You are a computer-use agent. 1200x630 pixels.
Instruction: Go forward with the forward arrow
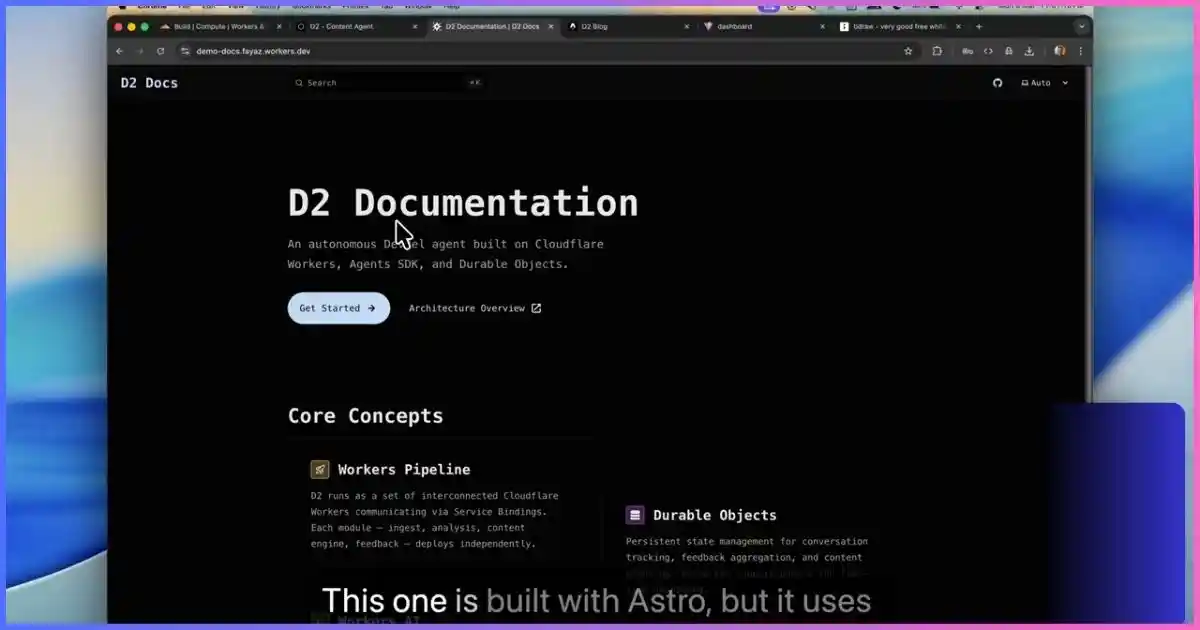coord(140,51)
